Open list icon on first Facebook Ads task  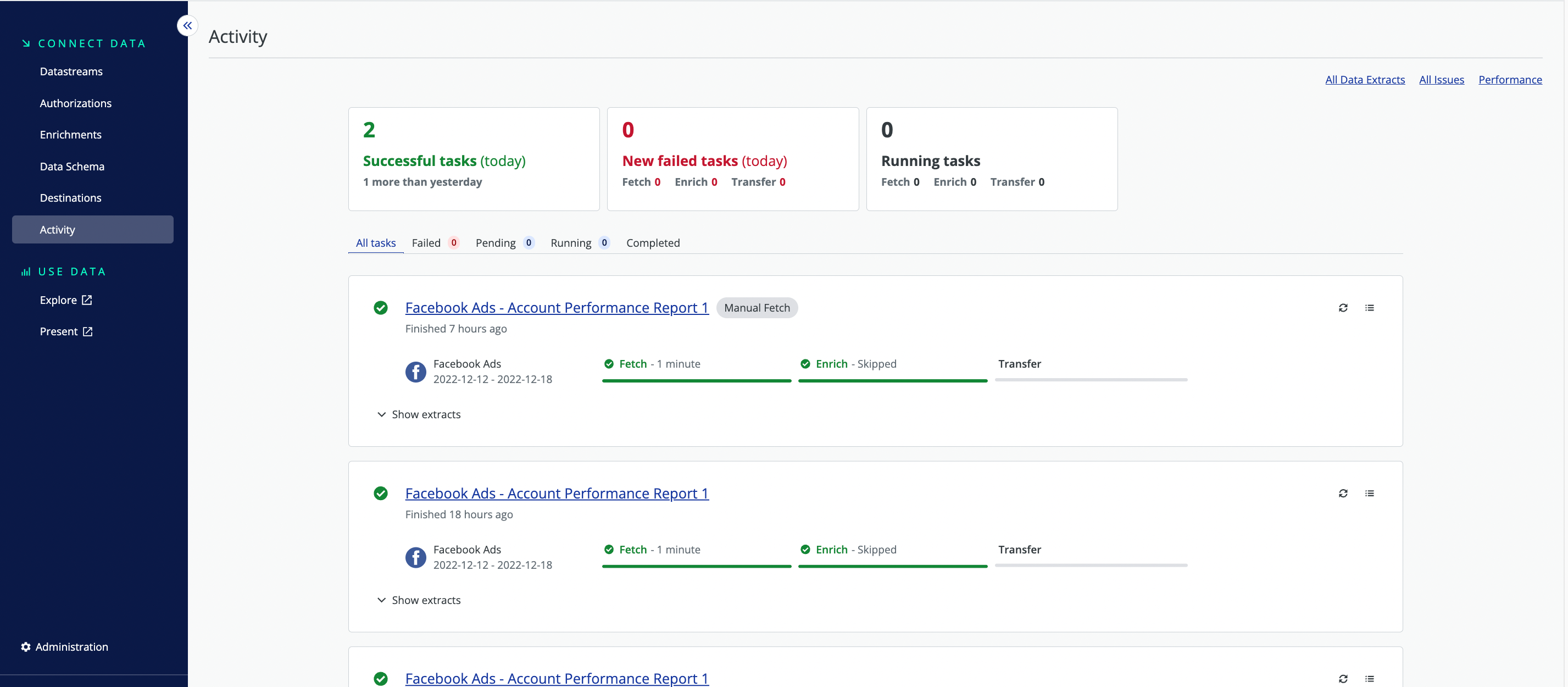[1369, 308]
